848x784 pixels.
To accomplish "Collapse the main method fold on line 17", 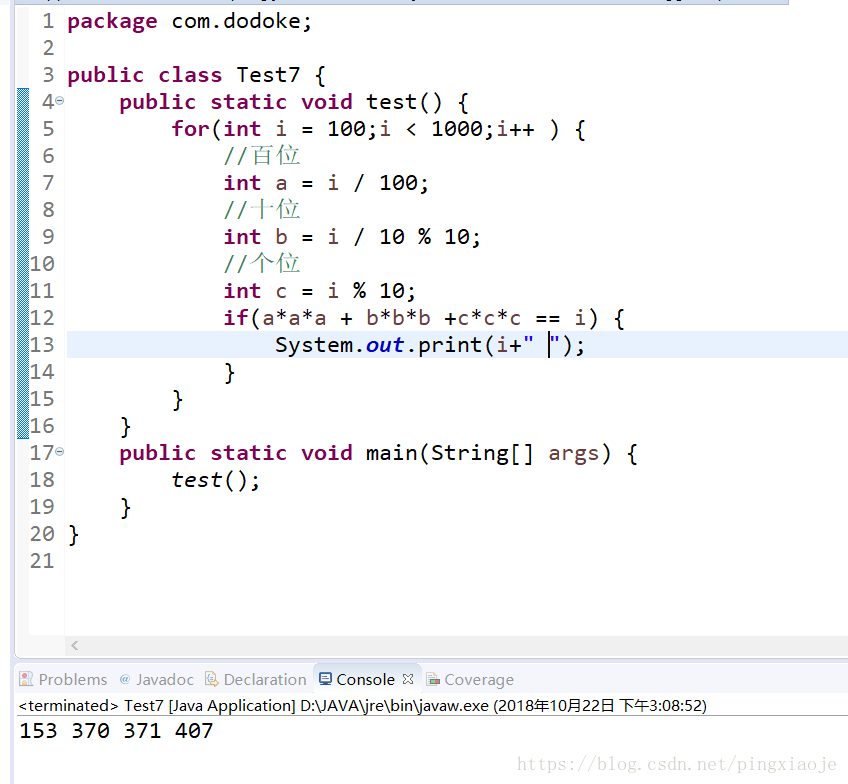I will (x=59, y=451).
